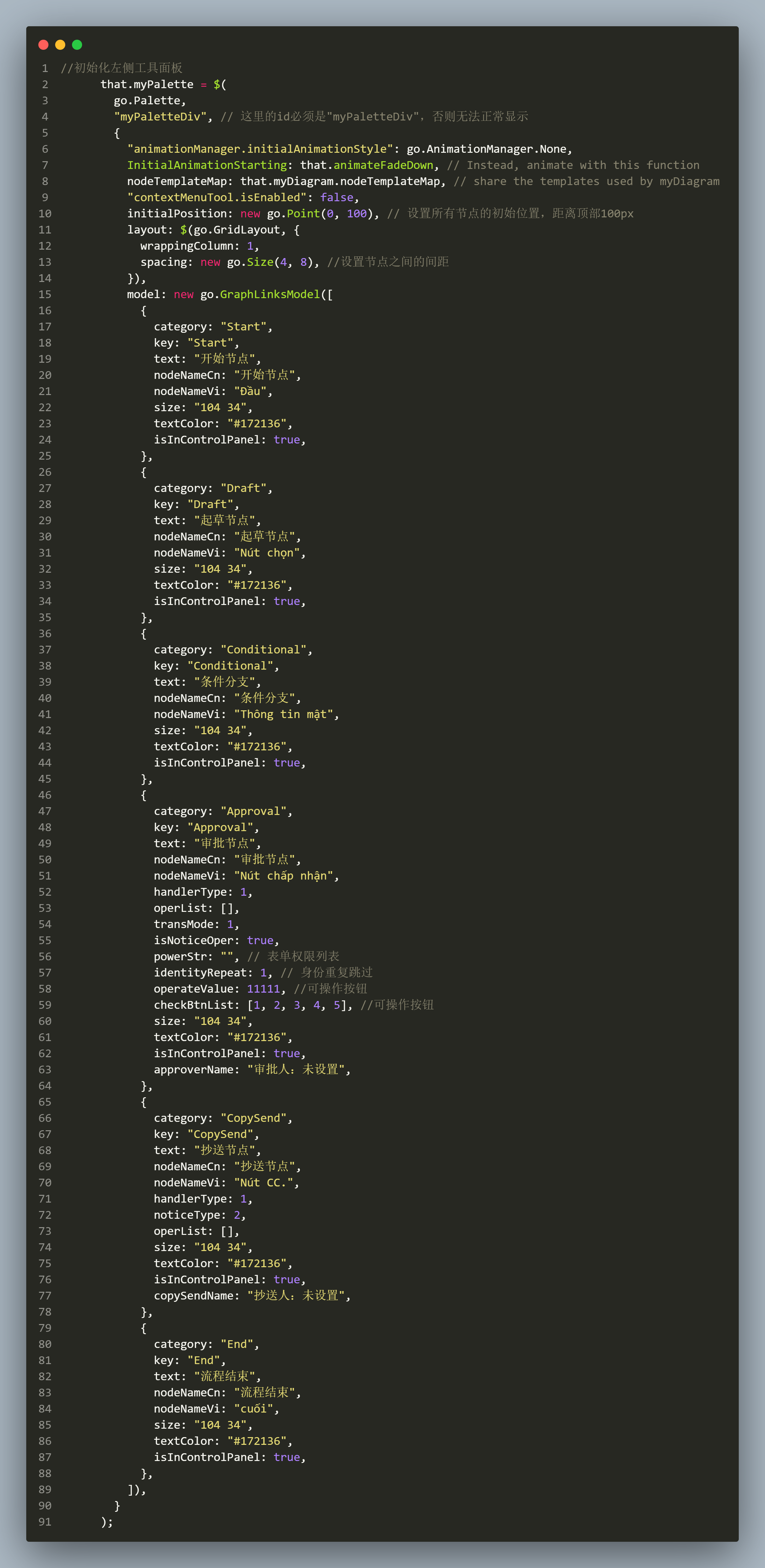Click operateValue number 11111
This screenshot has height=1568, width=765.
coord(263,989)
